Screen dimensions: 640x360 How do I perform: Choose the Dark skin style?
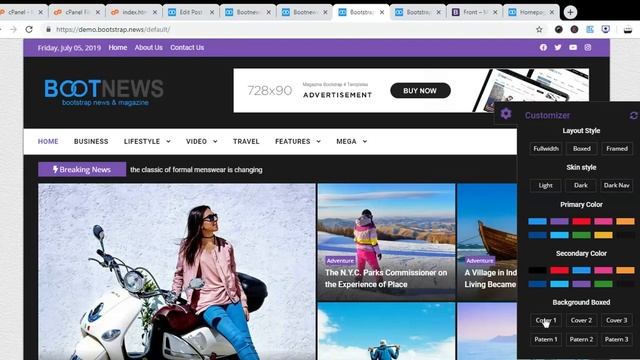(x=581, y=185)
